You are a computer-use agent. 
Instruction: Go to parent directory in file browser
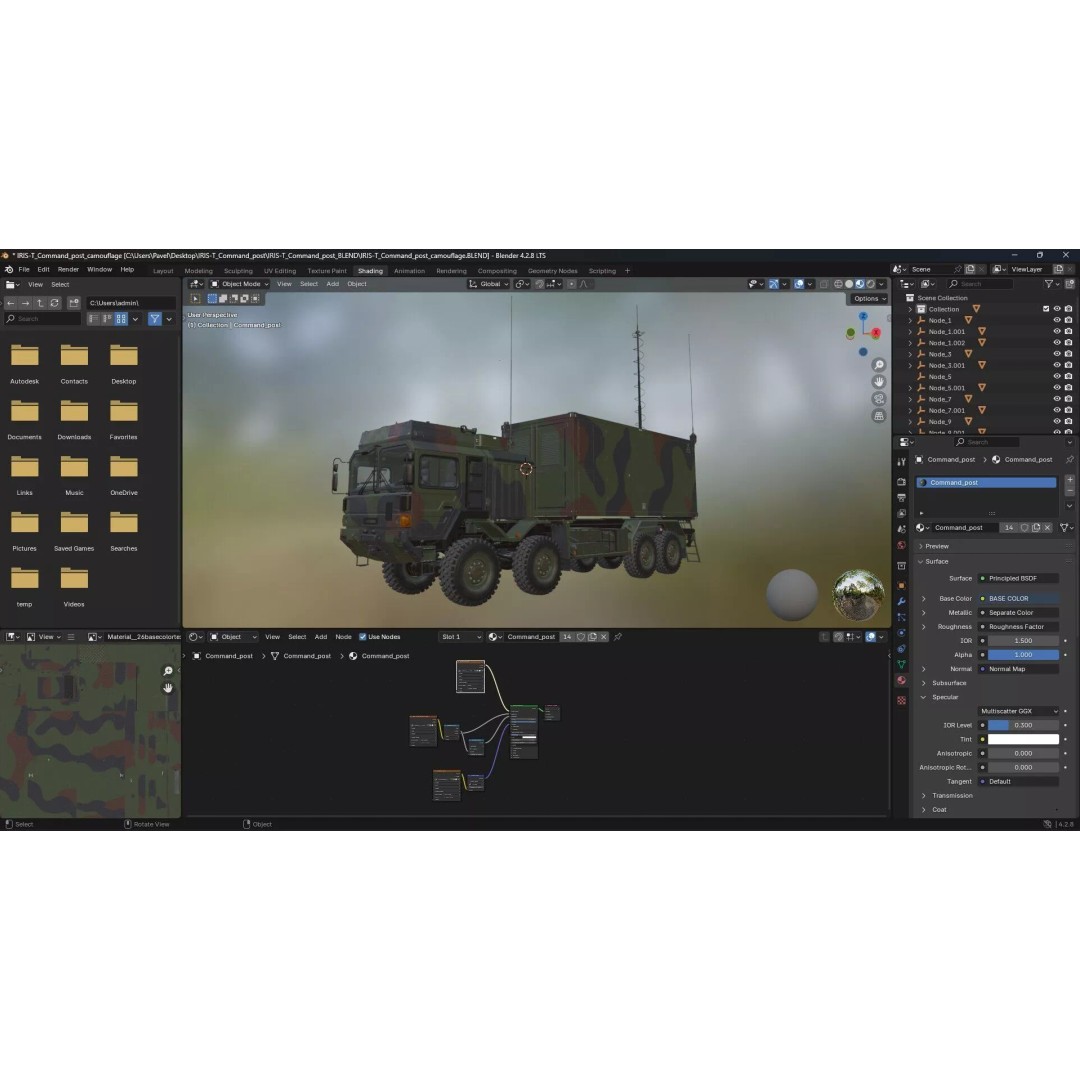pyautogui.click(x=40, y=303)
